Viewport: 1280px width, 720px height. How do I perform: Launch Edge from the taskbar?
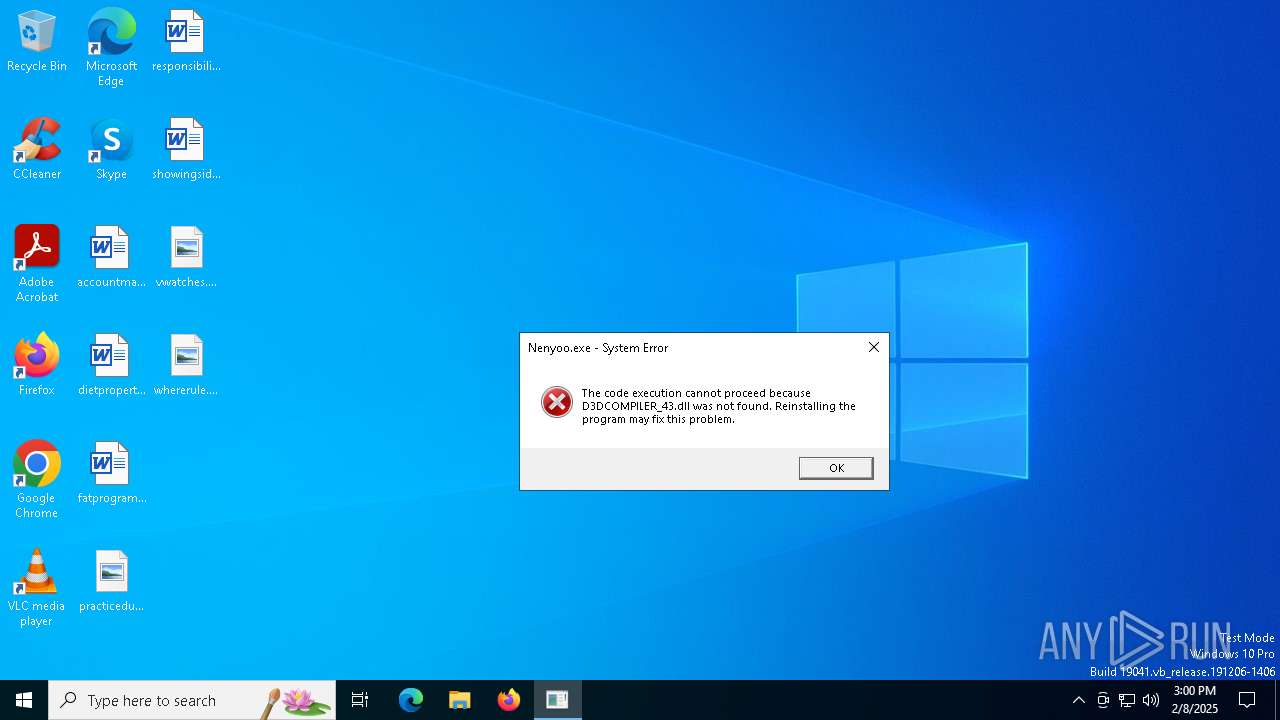click(x=411, y=700)
